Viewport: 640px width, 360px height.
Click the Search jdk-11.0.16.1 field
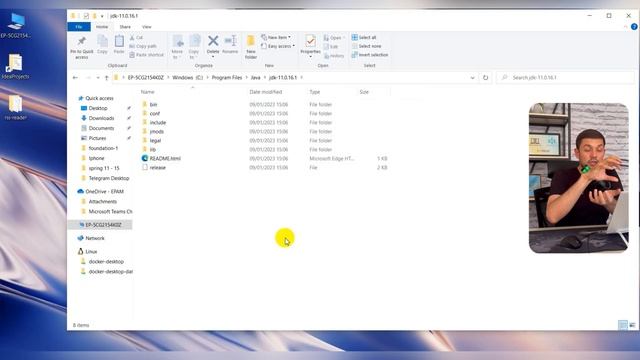pyautogui.click(x=566, y=78)
